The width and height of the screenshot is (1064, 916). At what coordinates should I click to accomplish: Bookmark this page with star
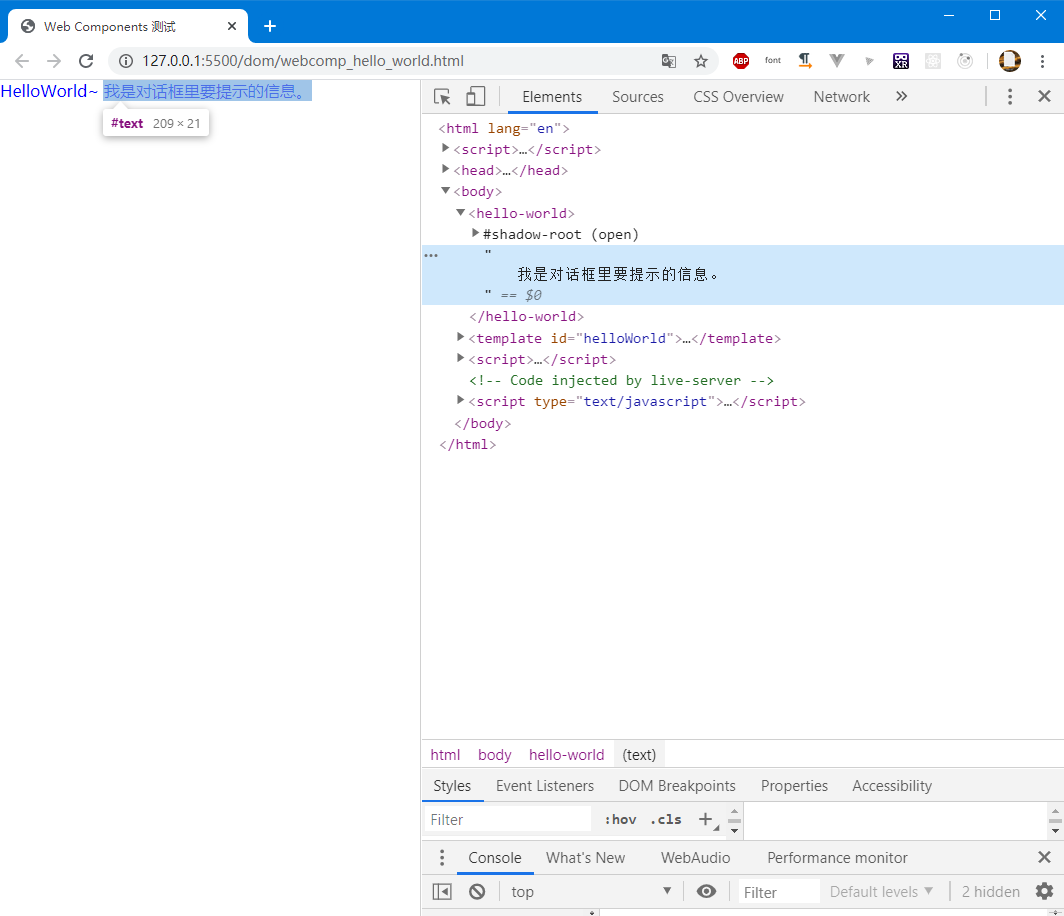tap(701, 61)
